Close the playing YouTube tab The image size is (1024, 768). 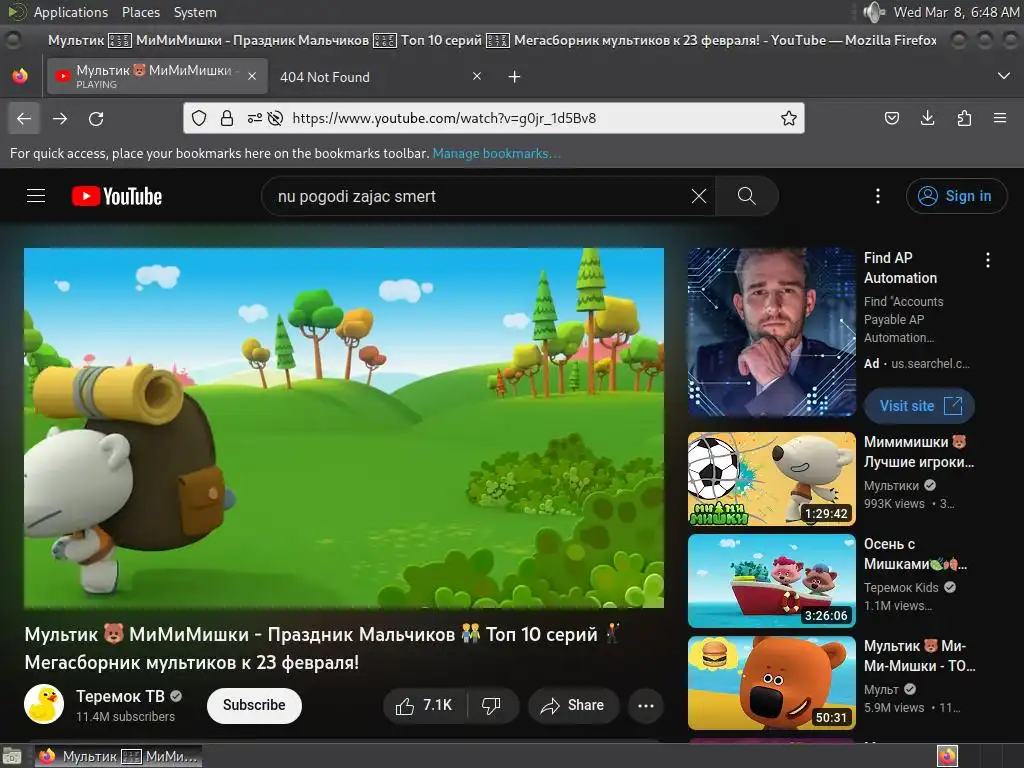(x=252, y=76)
